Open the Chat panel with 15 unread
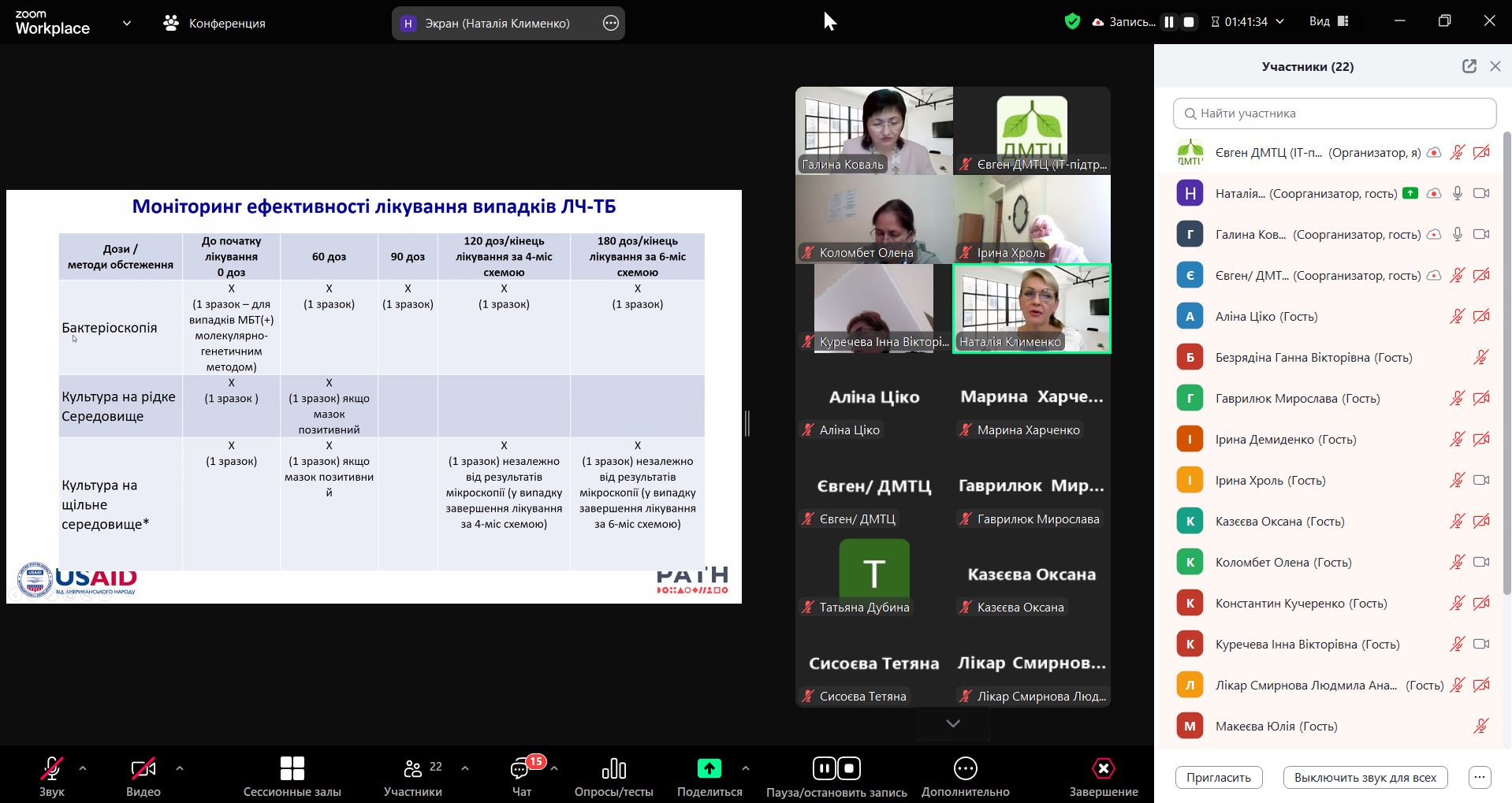This screenshot has height=803, width=1512. pyautogui.click(x=521, y=768)
